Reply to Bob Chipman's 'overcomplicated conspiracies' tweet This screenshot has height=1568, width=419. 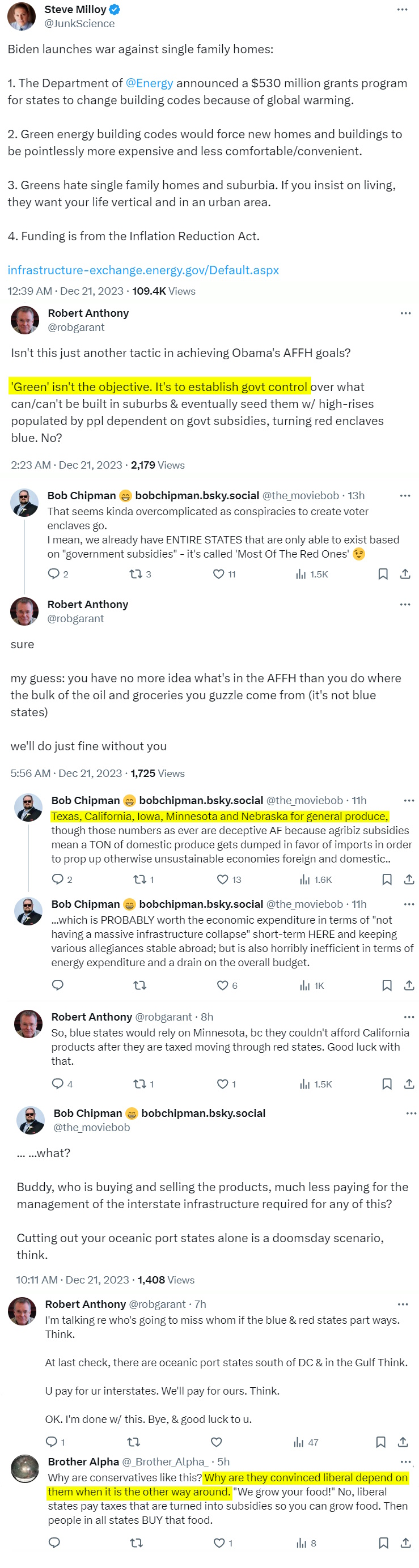(54, 573)
